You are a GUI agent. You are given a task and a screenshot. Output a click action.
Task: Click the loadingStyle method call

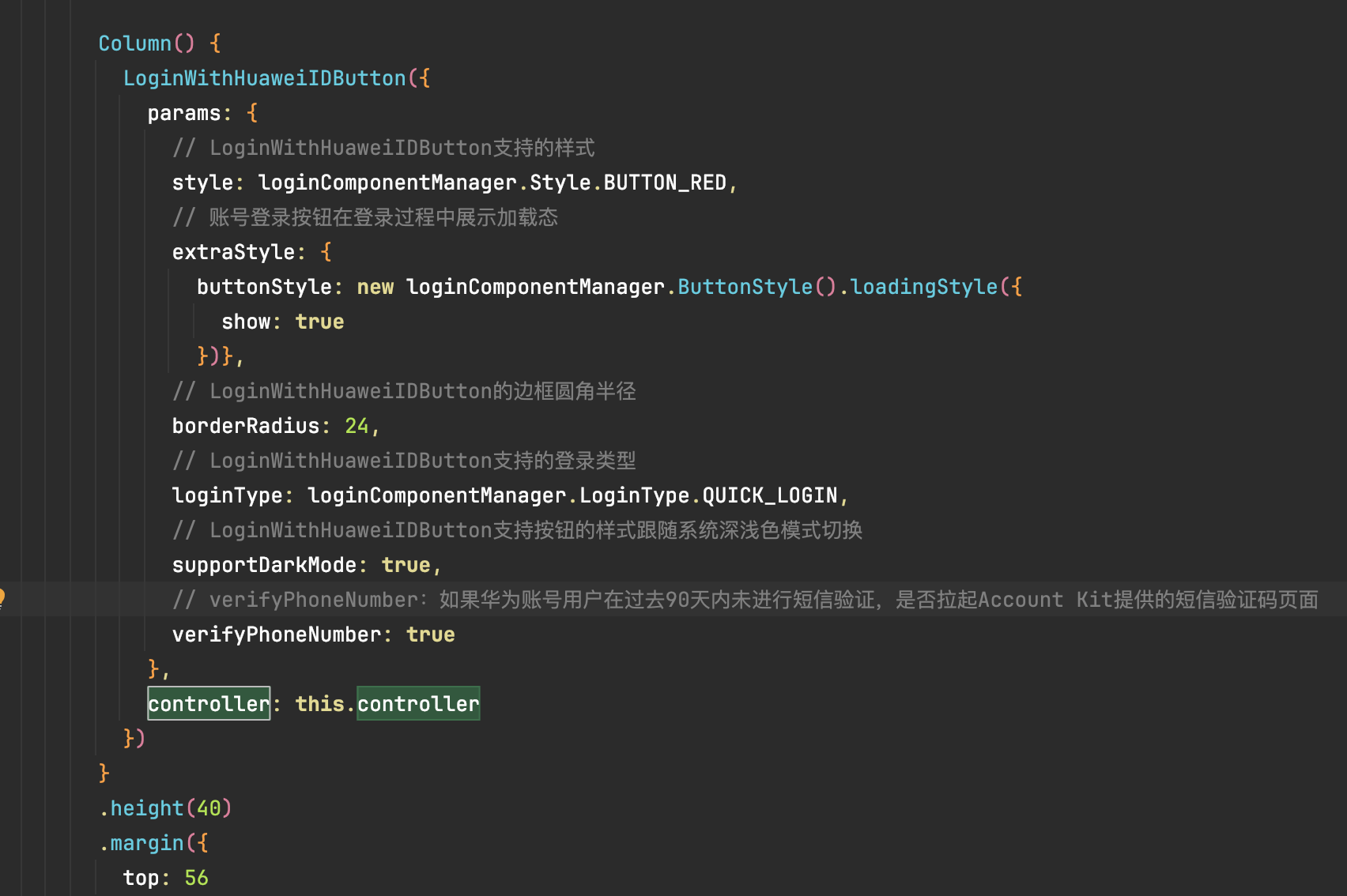coord(924,287)
